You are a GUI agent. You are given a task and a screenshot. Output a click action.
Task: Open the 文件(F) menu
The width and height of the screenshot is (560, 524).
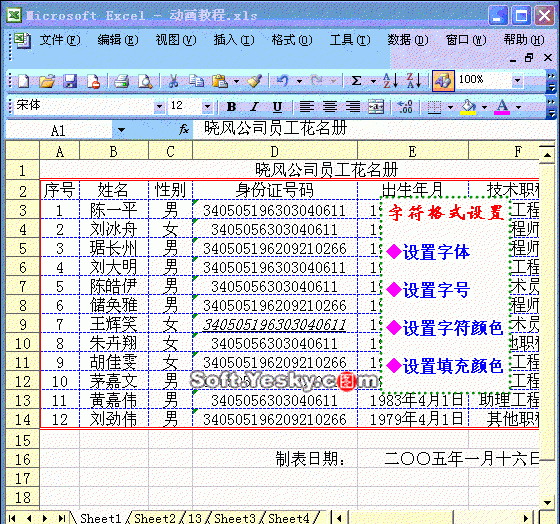(60, 40)
